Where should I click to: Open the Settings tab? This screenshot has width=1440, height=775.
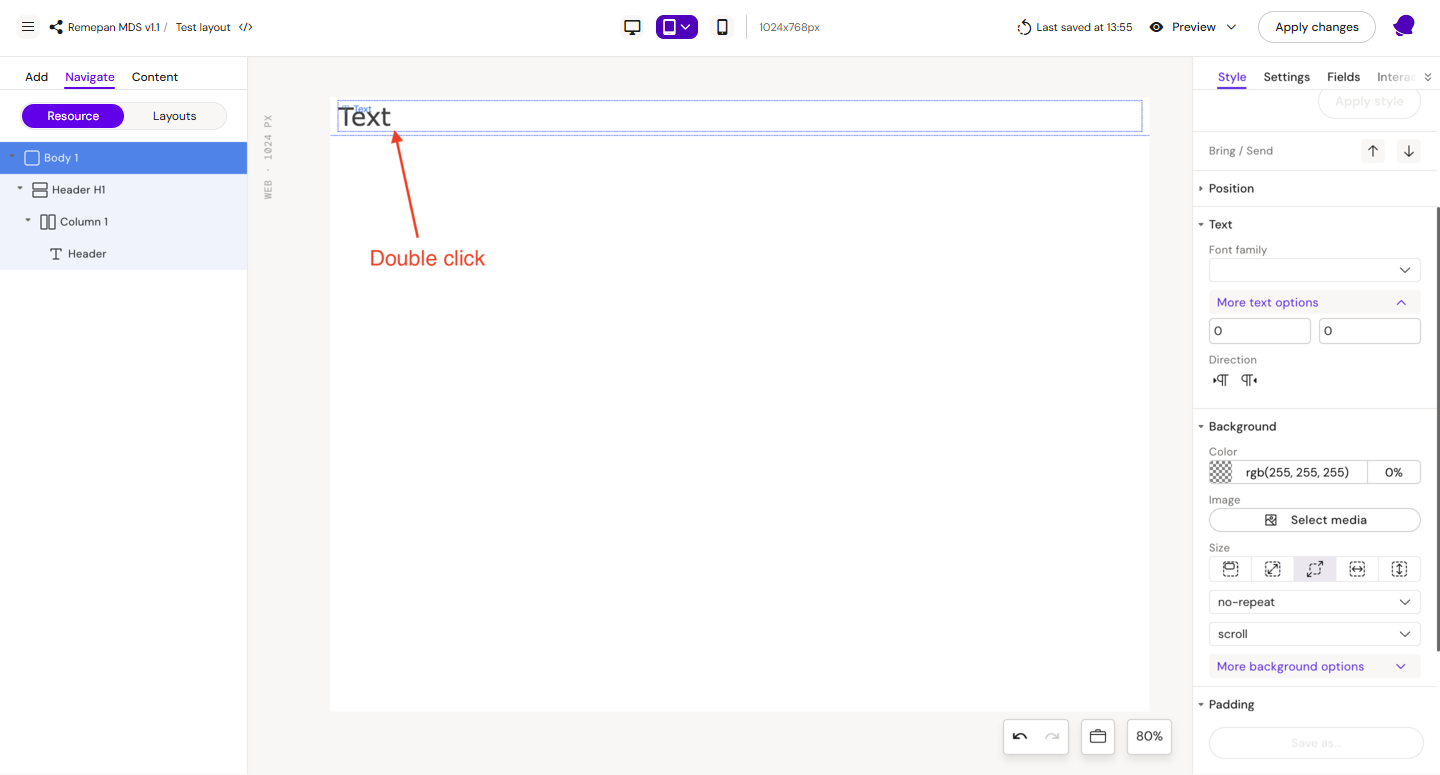1286,77
